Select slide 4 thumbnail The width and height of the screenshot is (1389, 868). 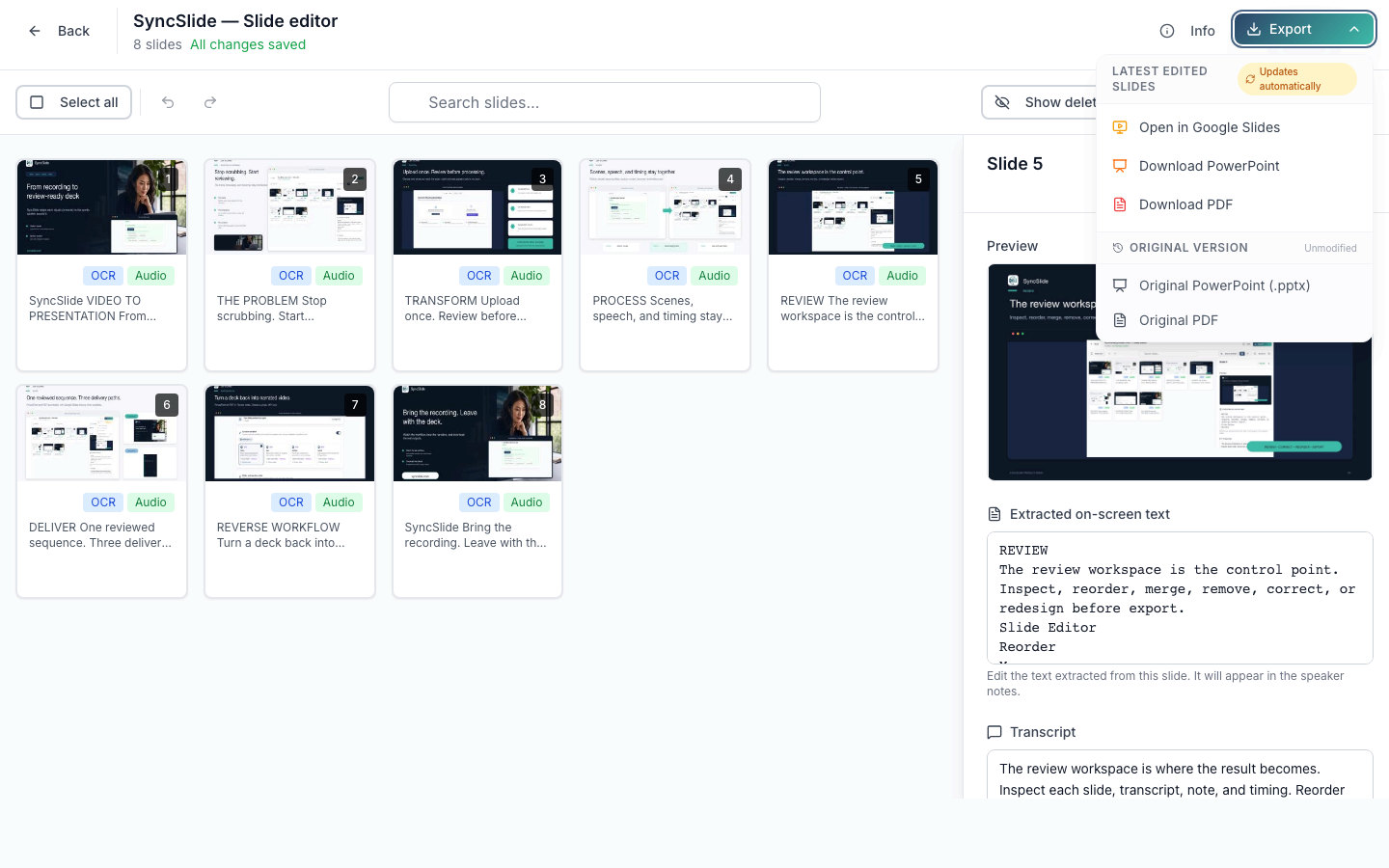(x=665, y=207)
